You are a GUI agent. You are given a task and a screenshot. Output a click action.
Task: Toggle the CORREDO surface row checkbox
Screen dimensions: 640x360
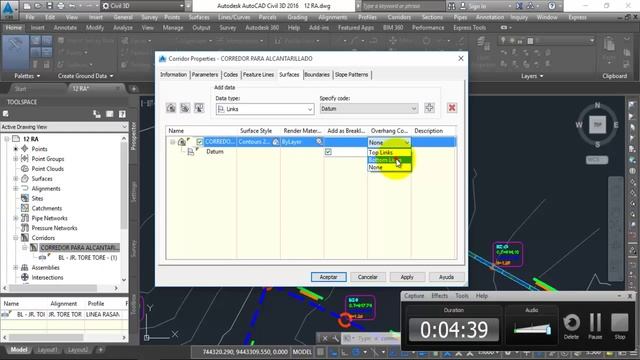click(x=199, y=142)
